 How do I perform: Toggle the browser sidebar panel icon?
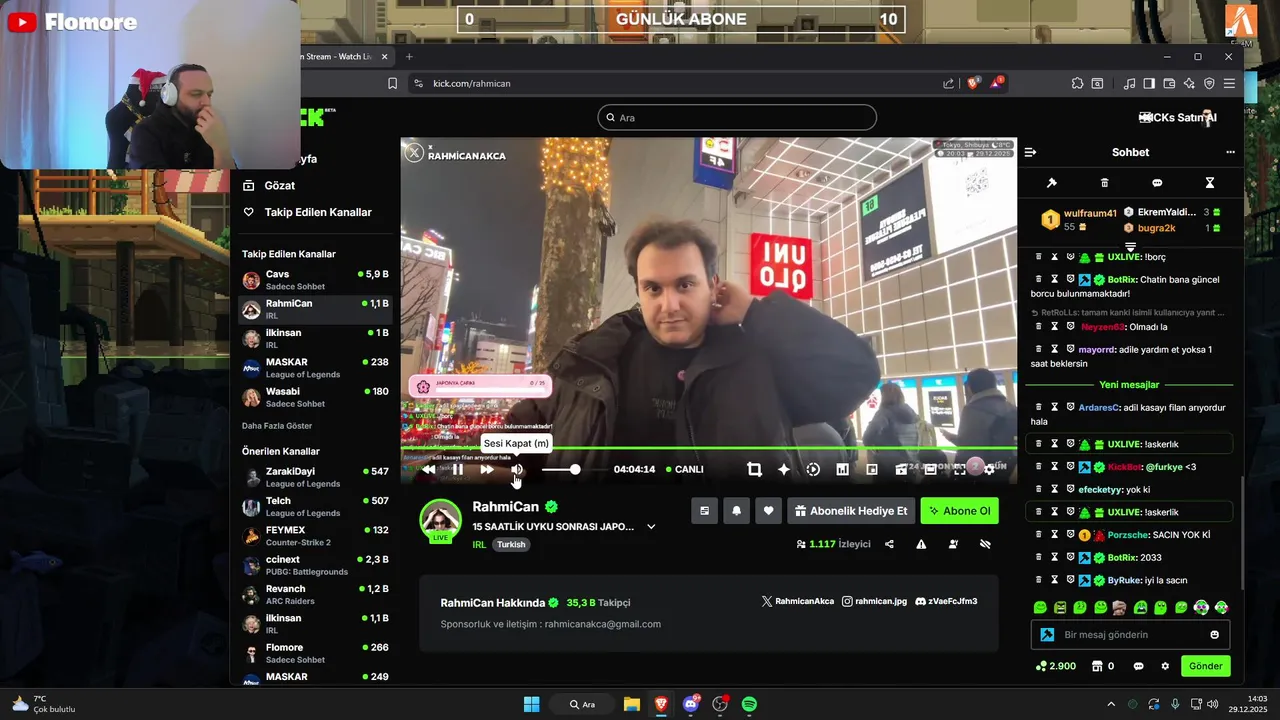coord(1149,83)
